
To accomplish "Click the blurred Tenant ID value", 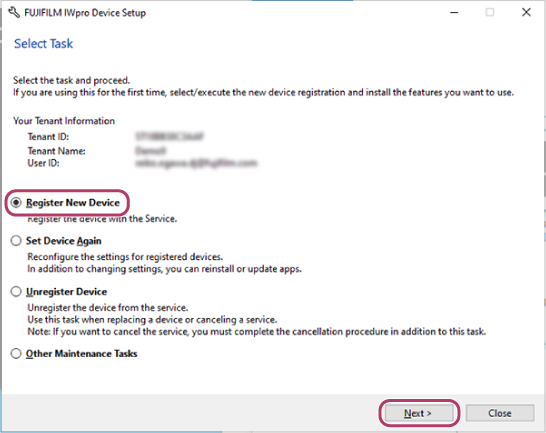I will 169,136.
